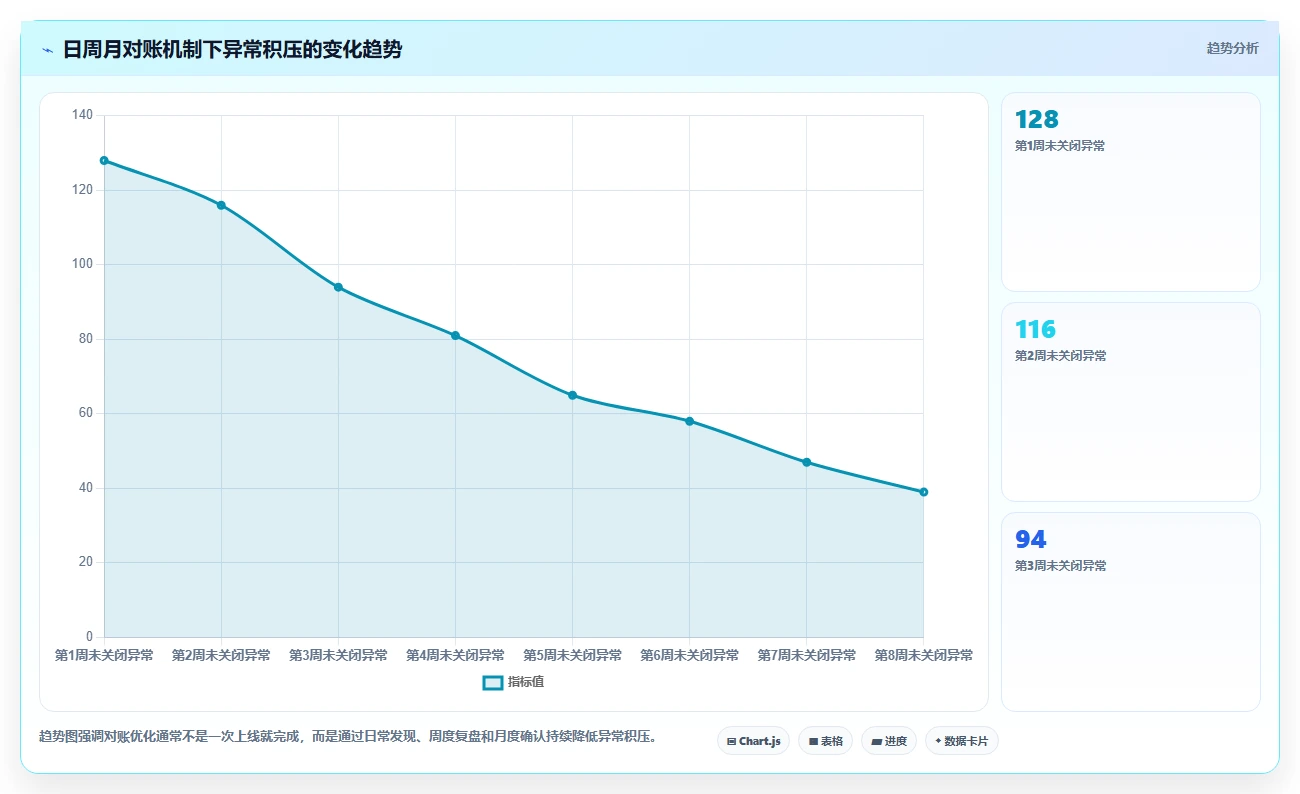The width and height of the screenshot is (1300, 794).
Task: Click x-axis label 第8周未关闭异常
Action: [923, 655]
